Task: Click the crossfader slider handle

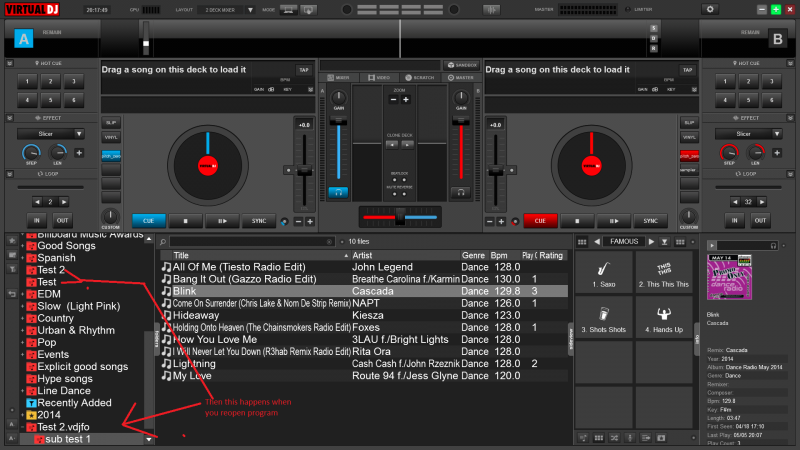Action: (x=400, y=217)
